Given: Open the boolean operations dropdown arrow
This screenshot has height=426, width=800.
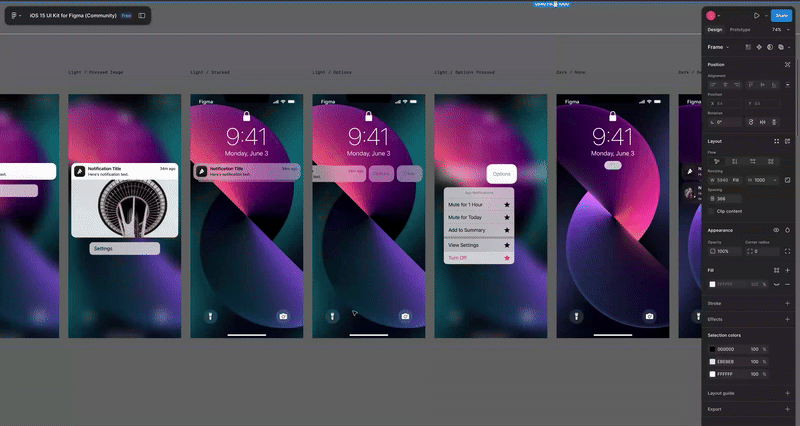Looking at the screenshot, I should pyautogui.click(x=788, y=47).
